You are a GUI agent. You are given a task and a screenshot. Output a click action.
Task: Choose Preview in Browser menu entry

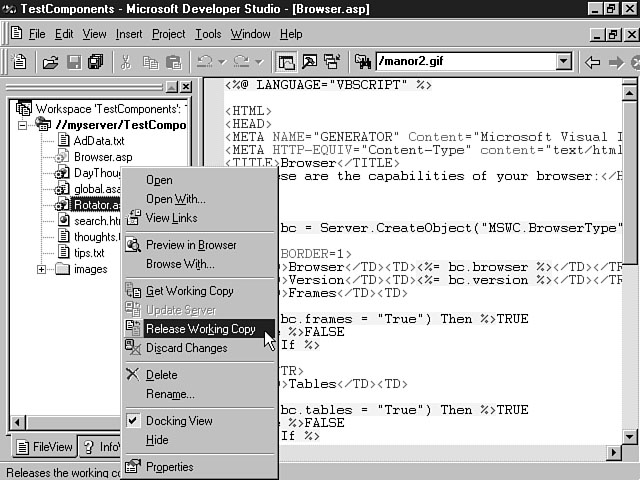[191, 245]
